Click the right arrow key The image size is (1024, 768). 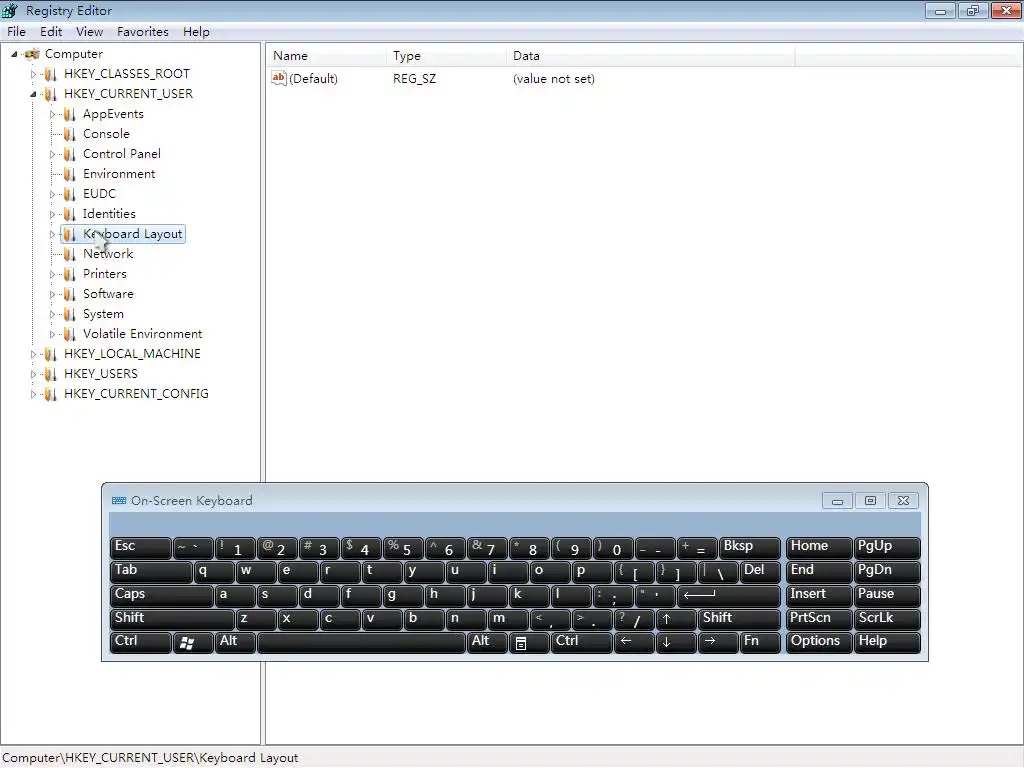click(x=717, y=643)
